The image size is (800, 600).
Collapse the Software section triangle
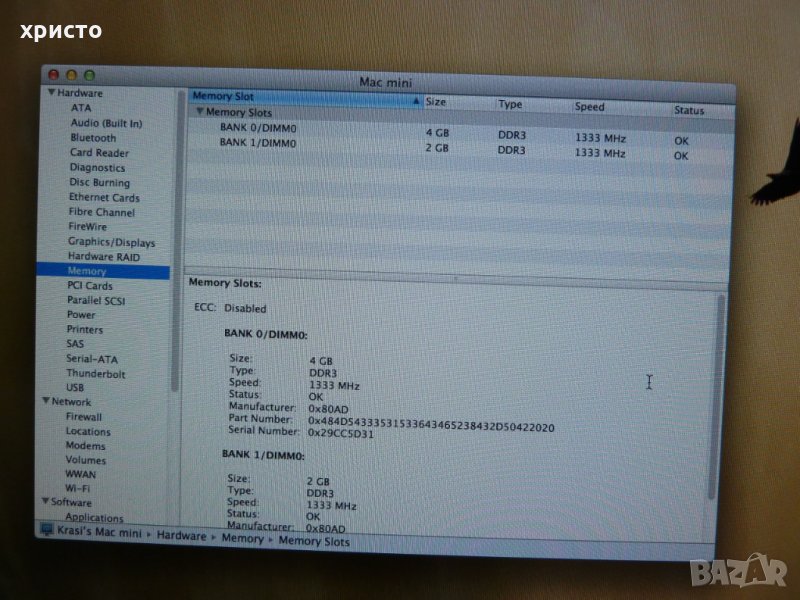(44, 502)
